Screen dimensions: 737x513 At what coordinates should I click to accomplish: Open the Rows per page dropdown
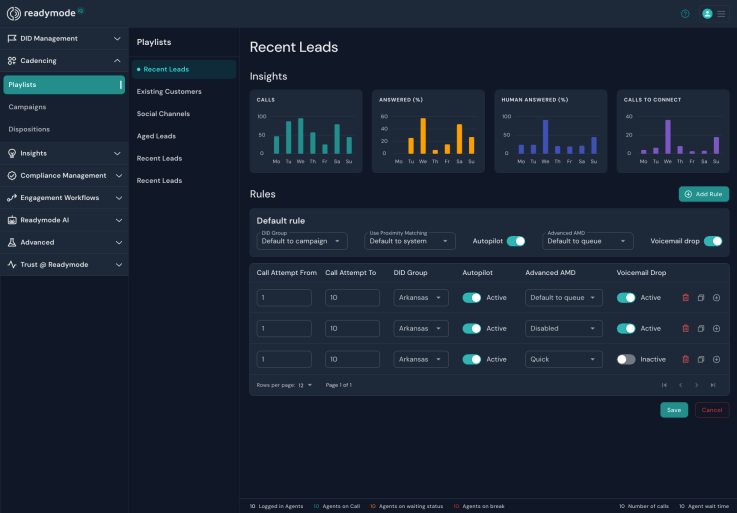point(304,385)
